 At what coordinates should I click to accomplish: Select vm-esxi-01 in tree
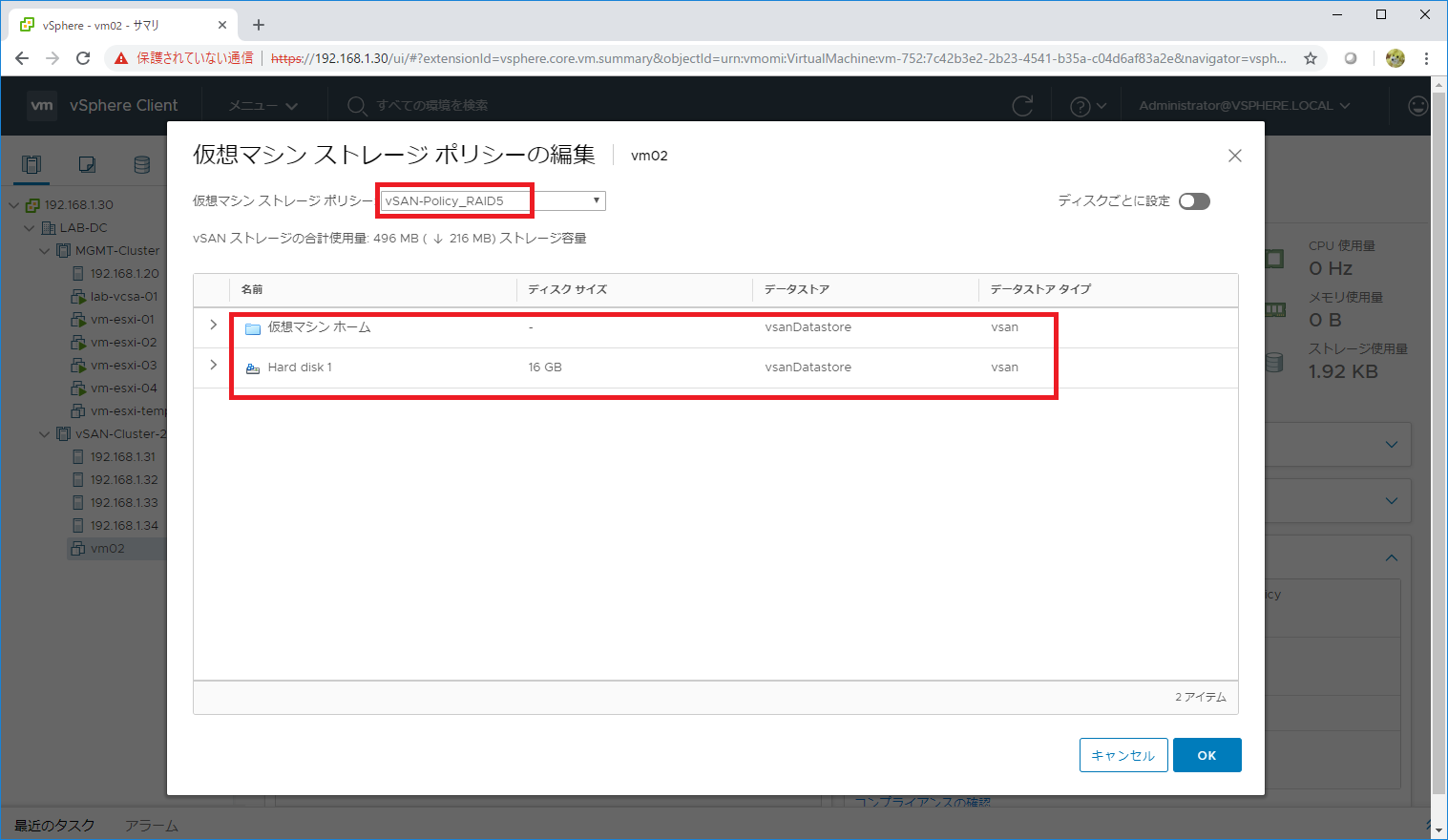point(122,320)
